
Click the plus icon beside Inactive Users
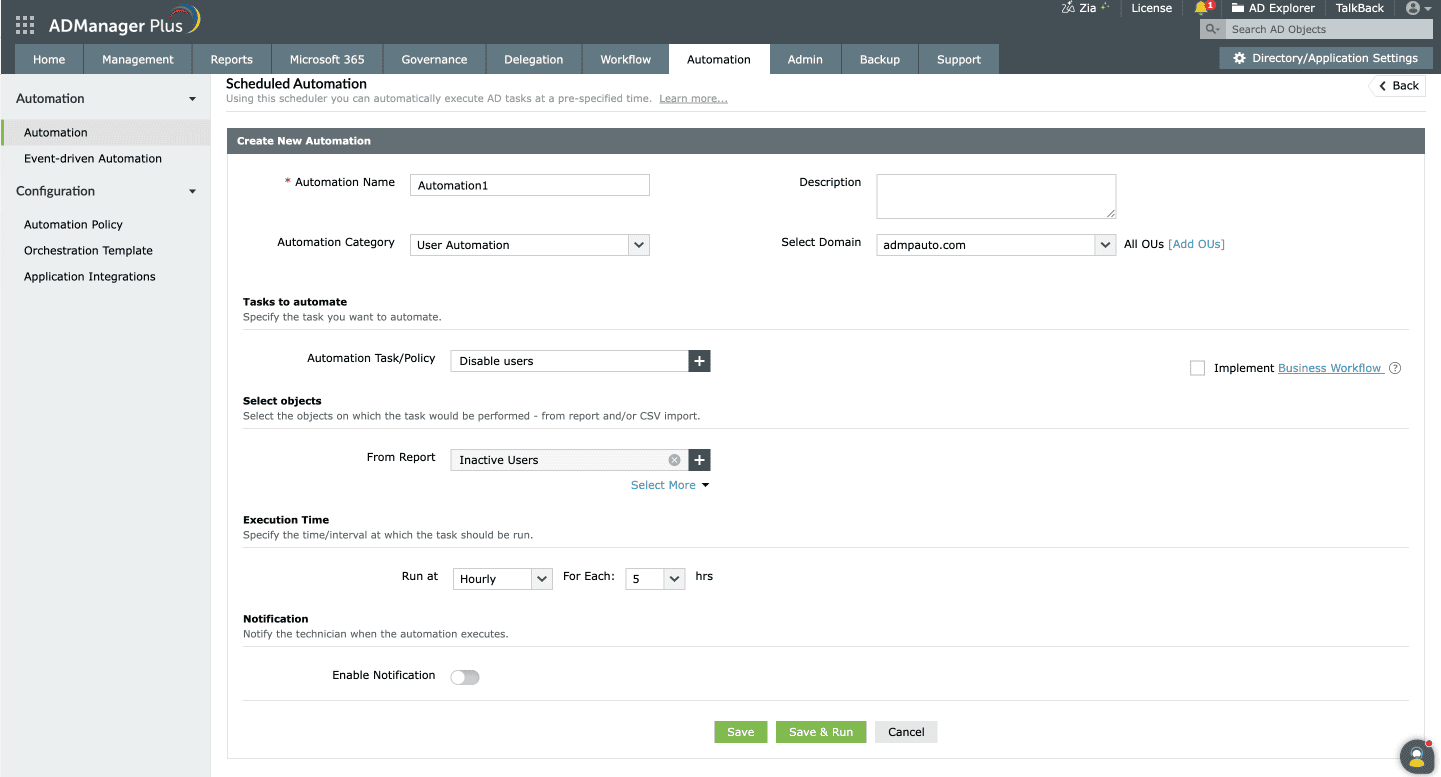click(x=699, y=460)
